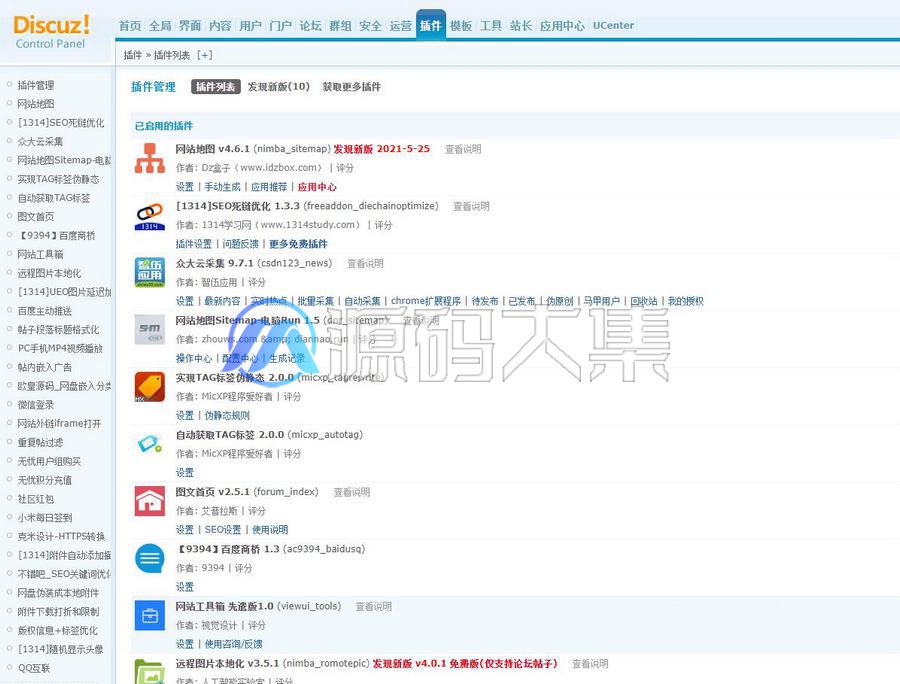Viewport: 900px width, 684px height.
Task: Open 操作中心 for 网站地图Sitemap-电脑Run
Action: point(194,358)
